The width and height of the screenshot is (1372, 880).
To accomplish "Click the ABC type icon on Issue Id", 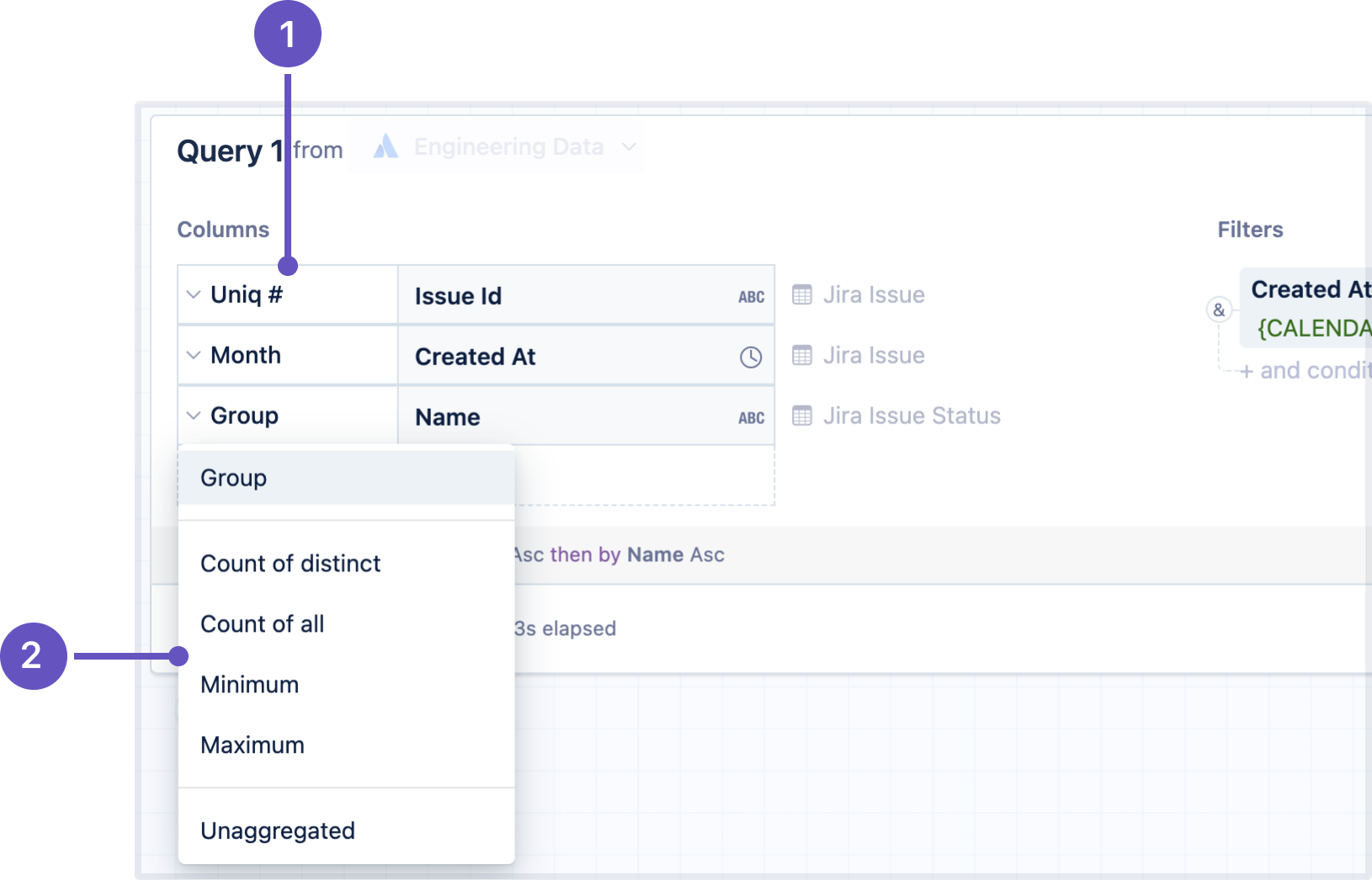I will pyautogui.click(x=750, y=295).
